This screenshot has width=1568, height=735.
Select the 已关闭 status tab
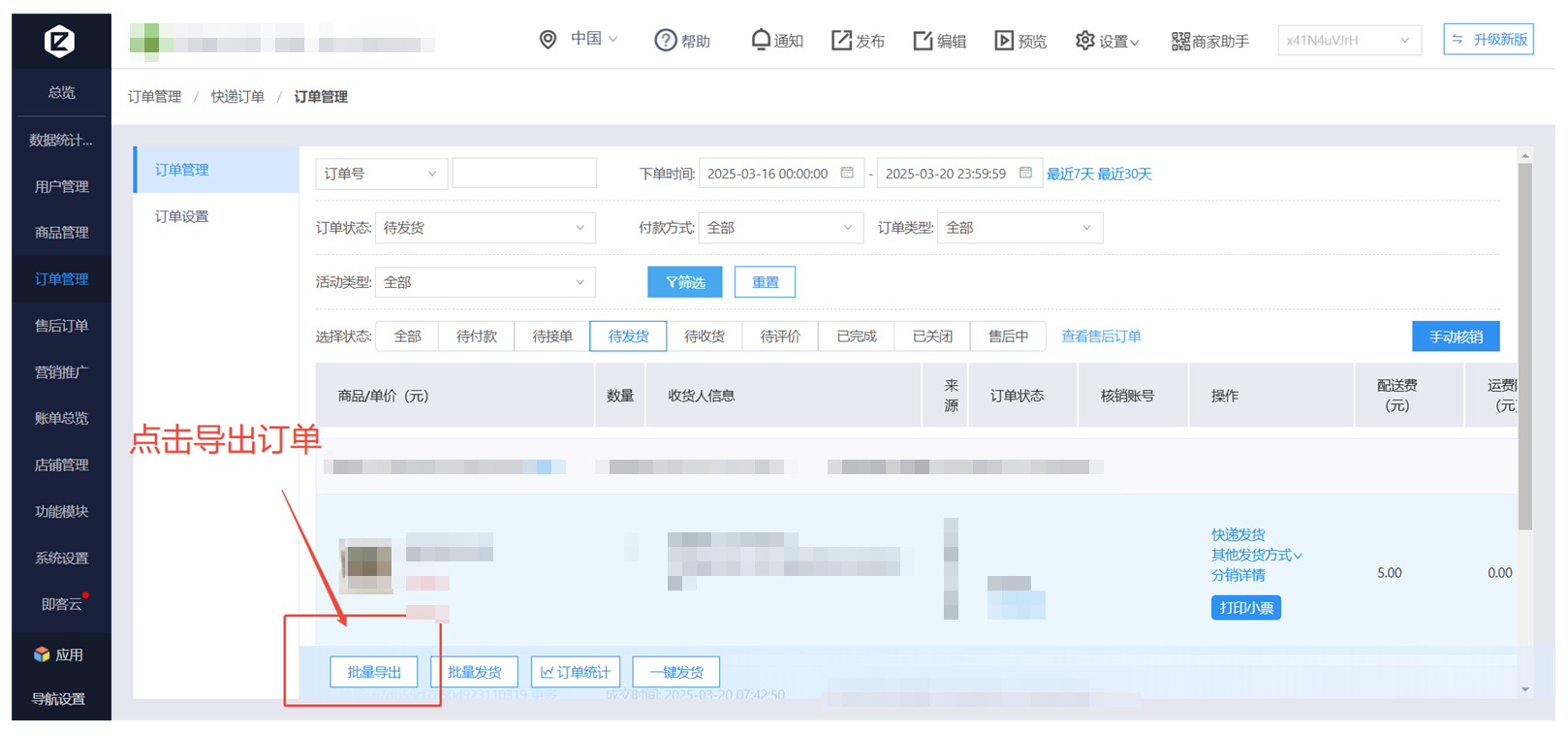(932, 336)
